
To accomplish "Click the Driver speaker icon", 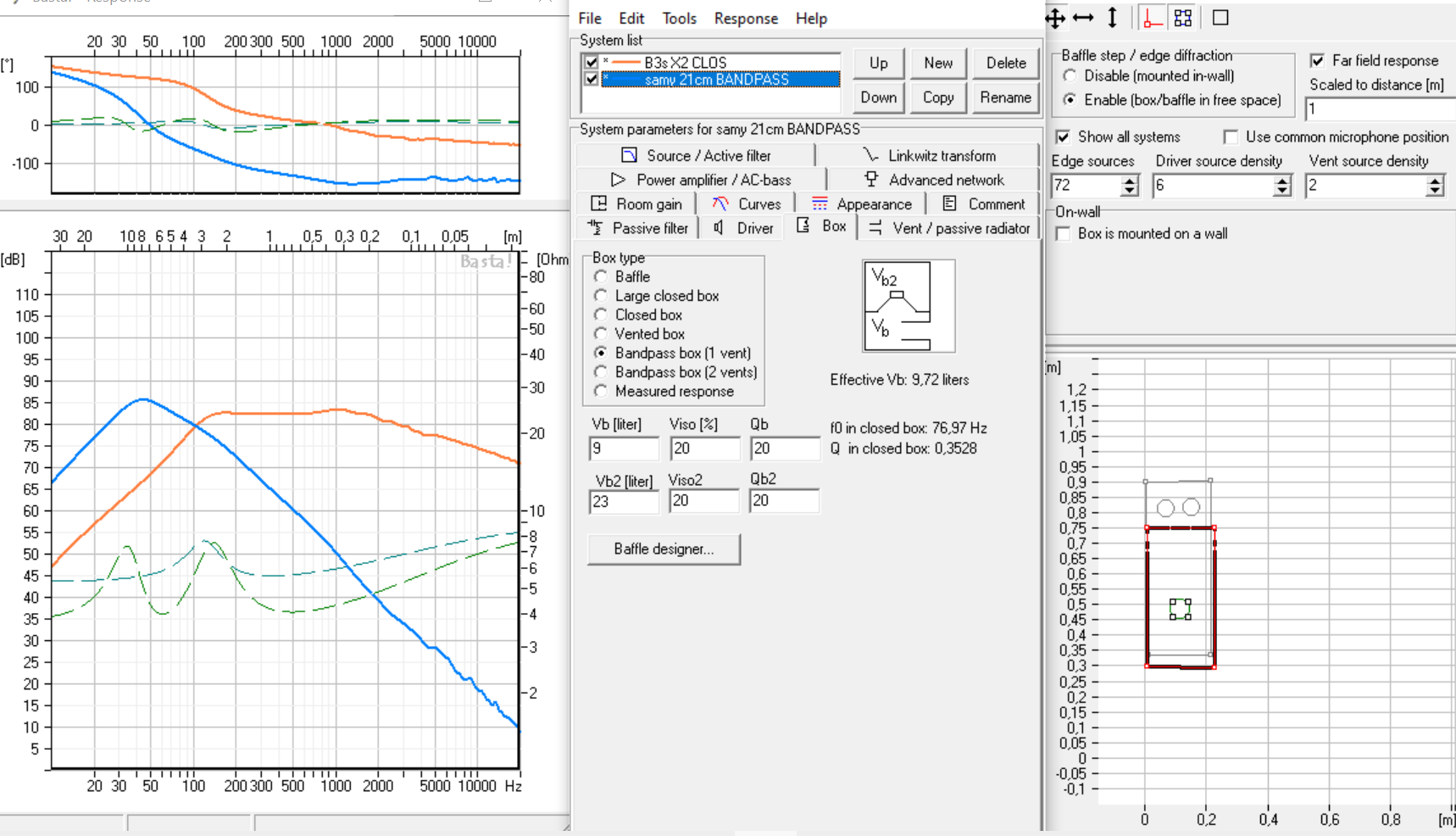I will coord(719,227).
